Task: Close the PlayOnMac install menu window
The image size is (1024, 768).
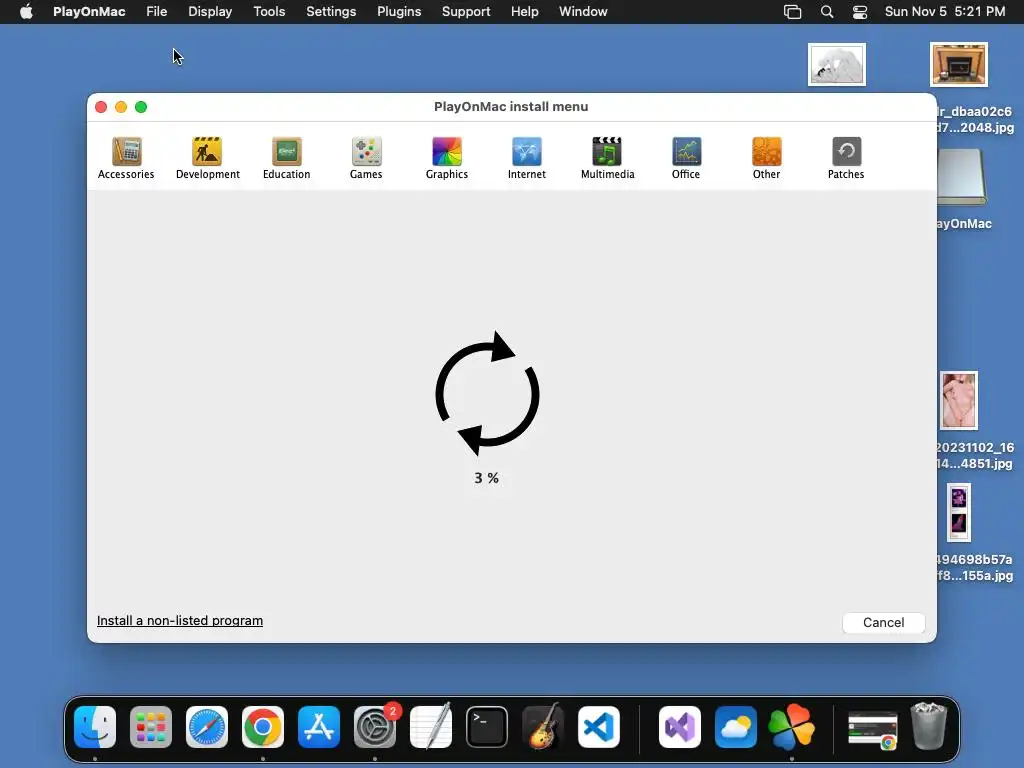Action: point(101,107)
